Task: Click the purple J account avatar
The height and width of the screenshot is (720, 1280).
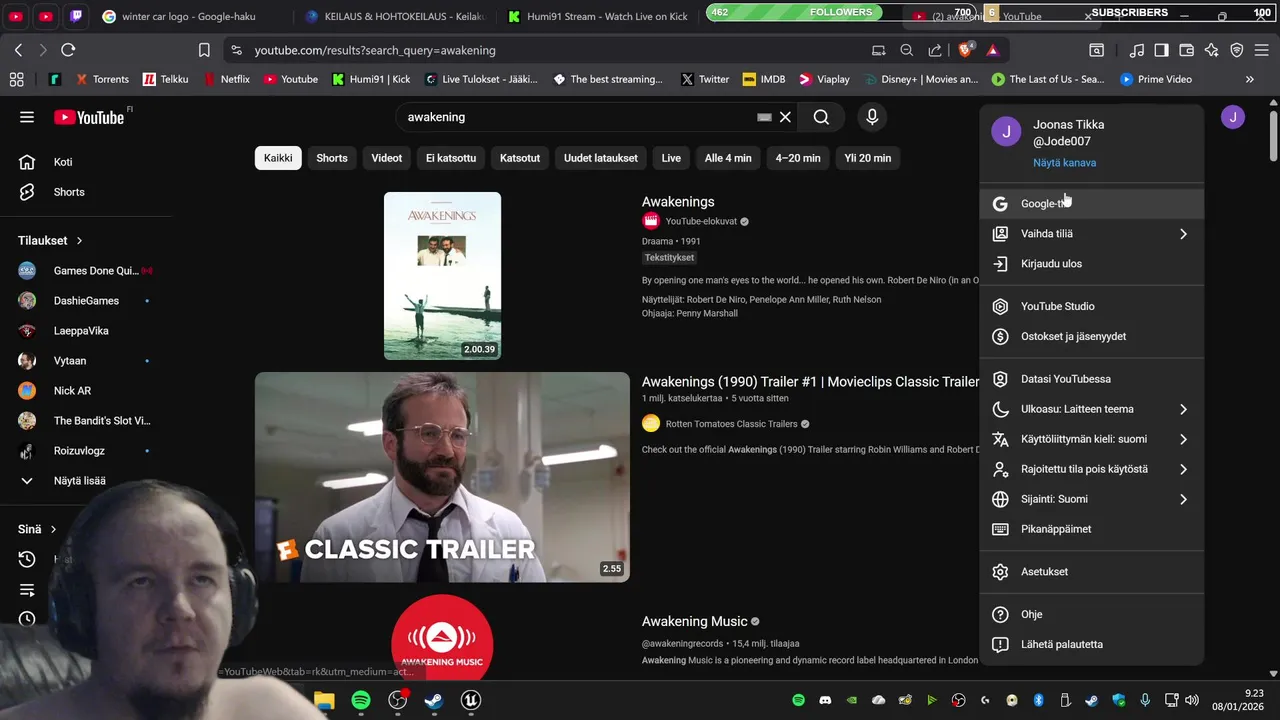Action: [1233, 117]
